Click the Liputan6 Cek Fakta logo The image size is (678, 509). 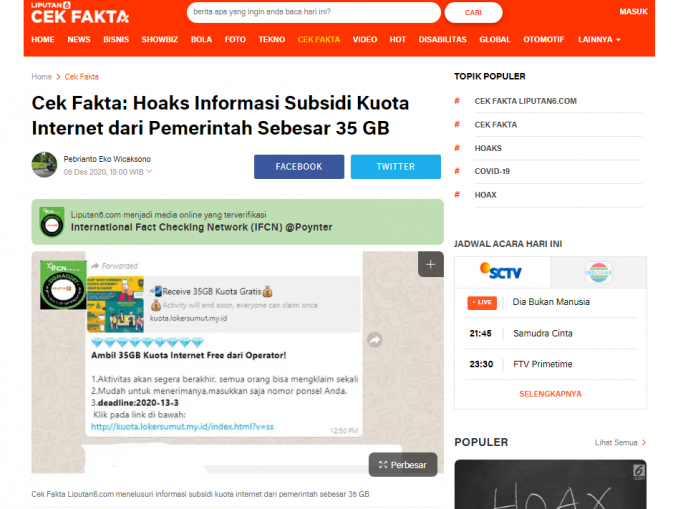pyautogui.click(x=80, y=13)
